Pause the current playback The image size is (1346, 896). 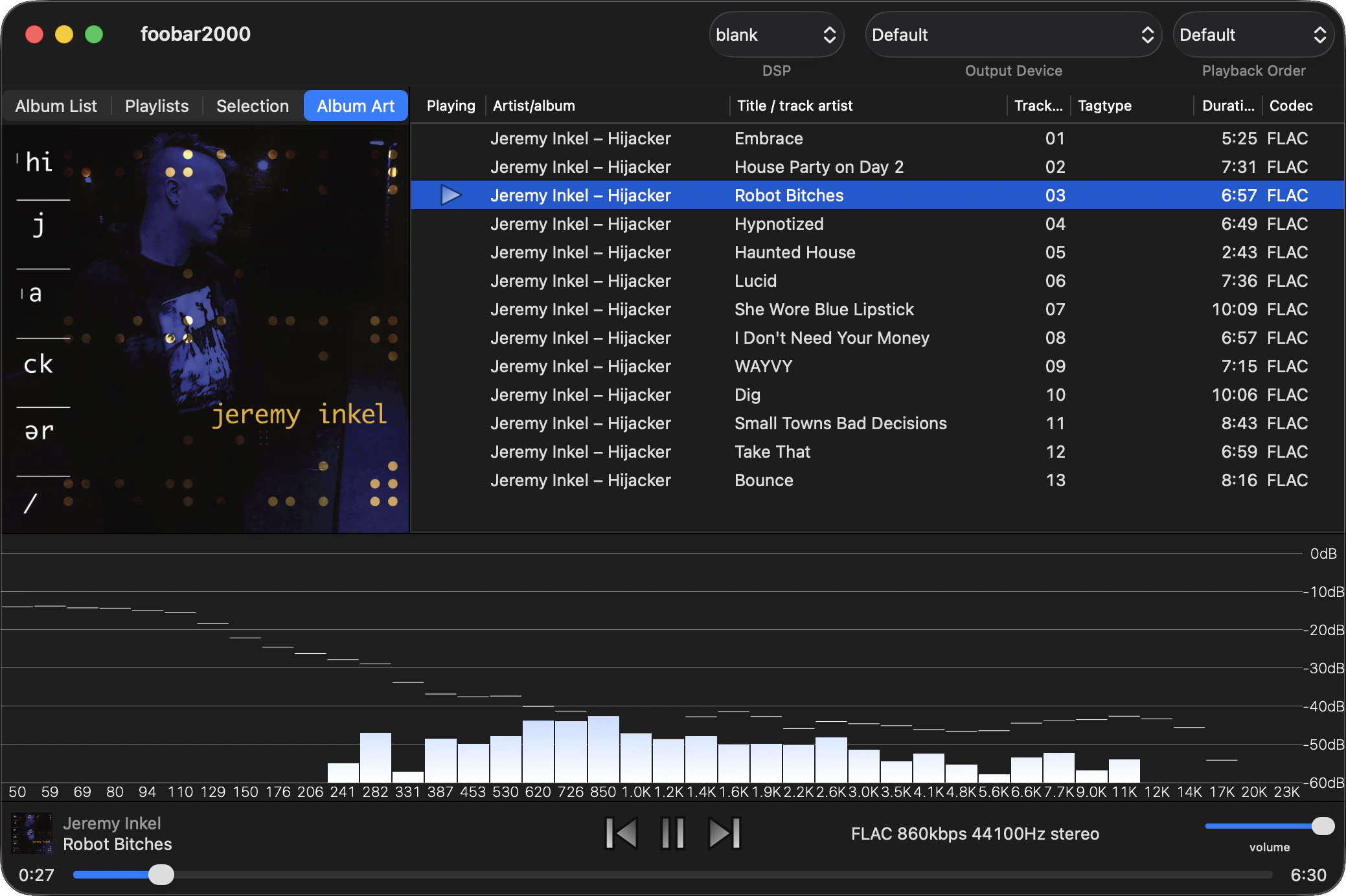point(673,833)
